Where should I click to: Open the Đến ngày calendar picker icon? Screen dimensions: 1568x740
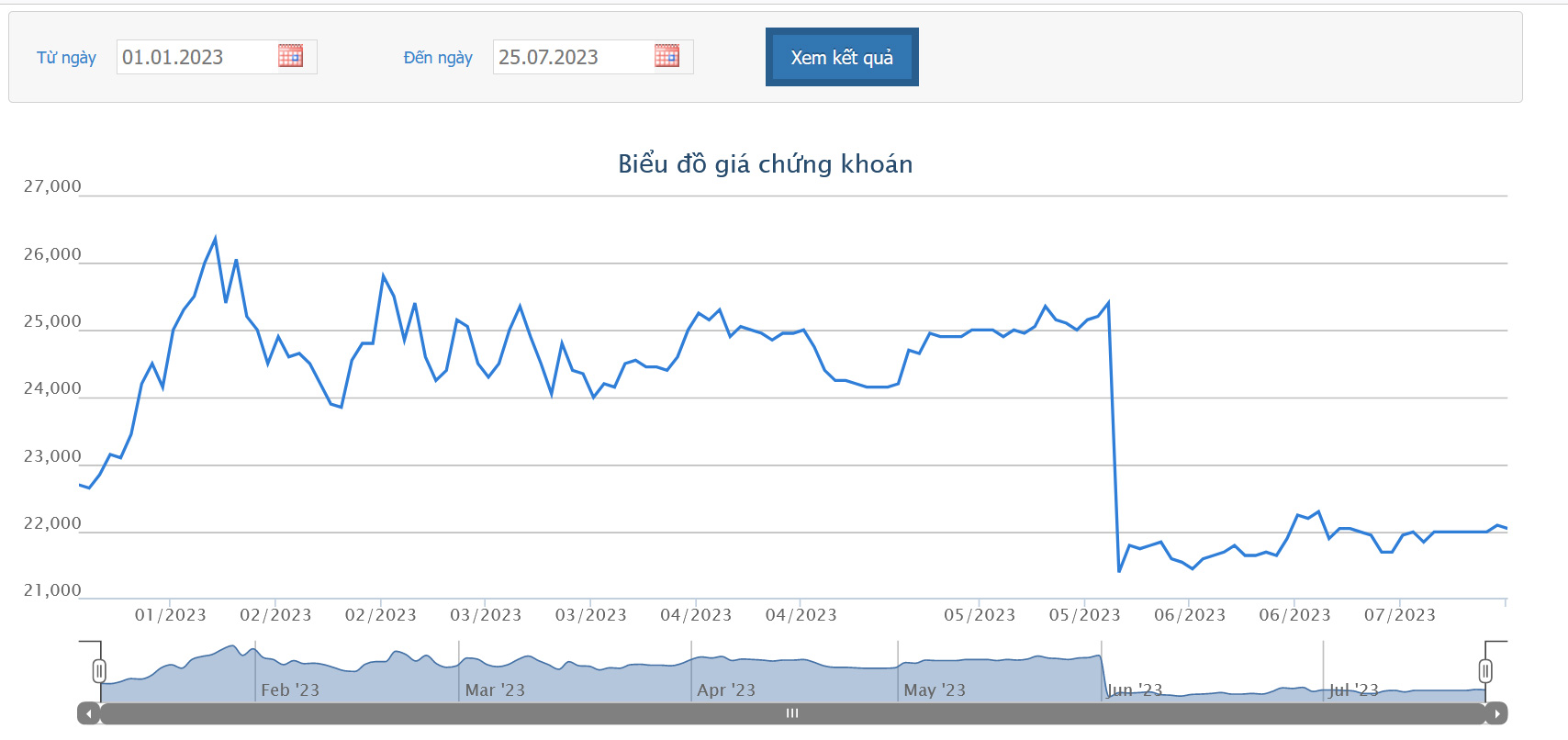click(x=666, y=56)
